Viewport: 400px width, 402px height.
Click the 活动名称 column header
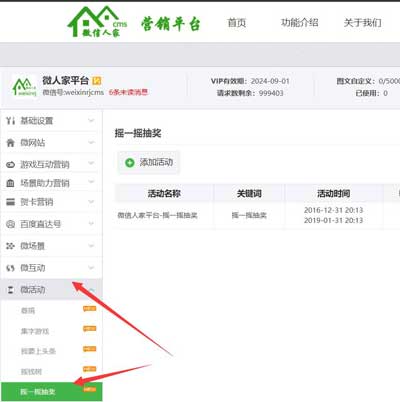click(x=164, y=193)
